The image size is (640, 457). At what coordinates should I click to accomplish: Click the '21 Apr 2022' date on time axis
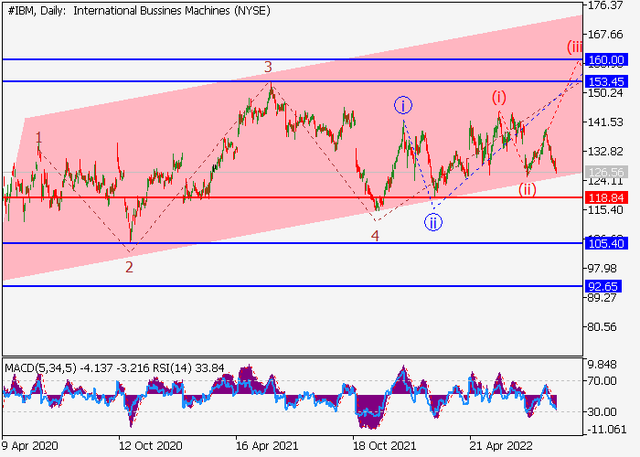(501, 446)
